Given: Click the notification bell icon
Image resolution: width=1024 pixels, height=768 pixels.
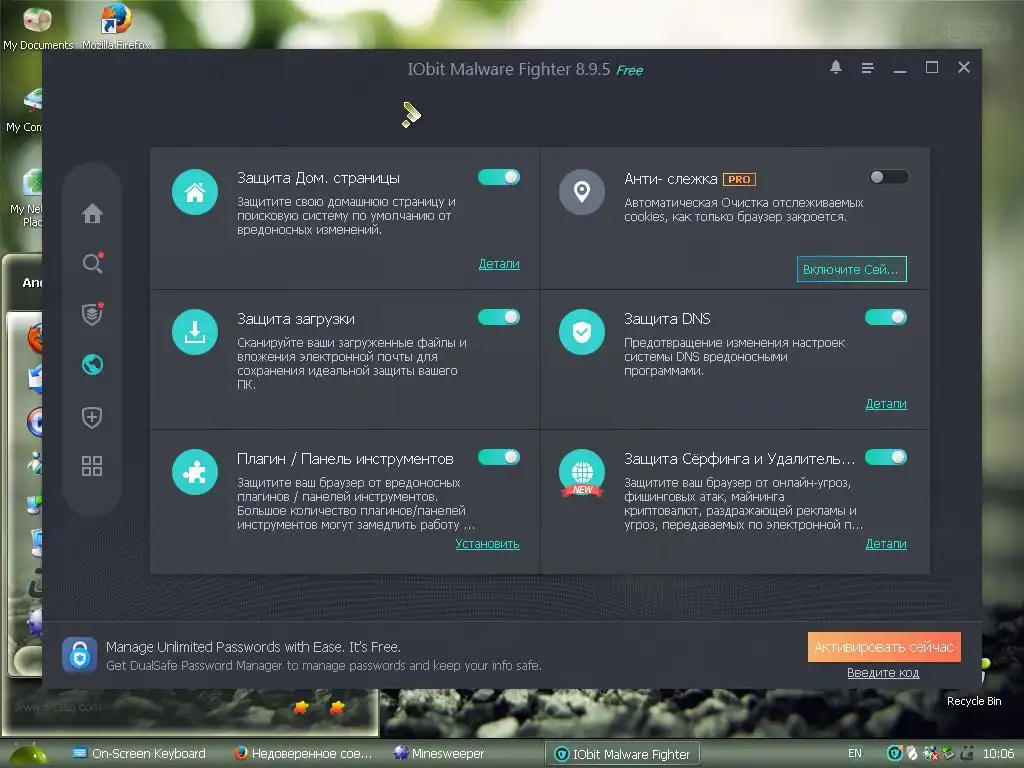Looking at the screenshot, I should tap(835, 67).
